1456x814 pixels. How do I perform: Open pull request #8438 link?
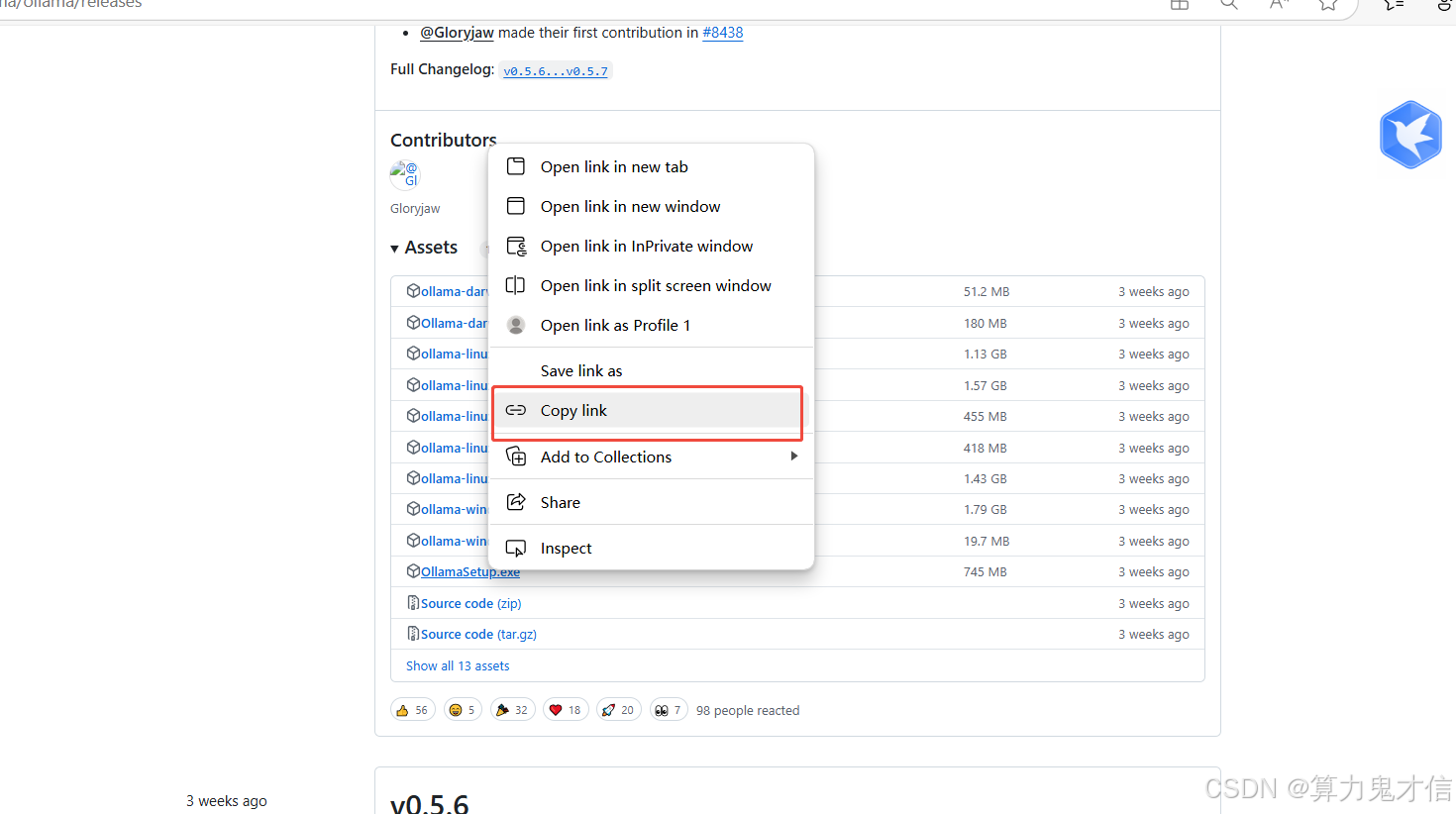point(723,33)
